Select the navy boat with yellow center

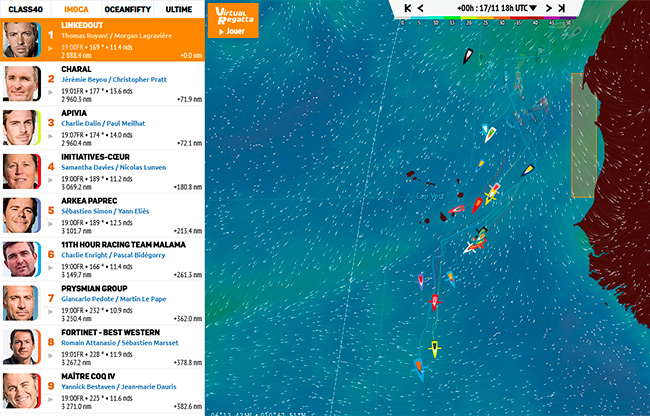coord(528,170)
